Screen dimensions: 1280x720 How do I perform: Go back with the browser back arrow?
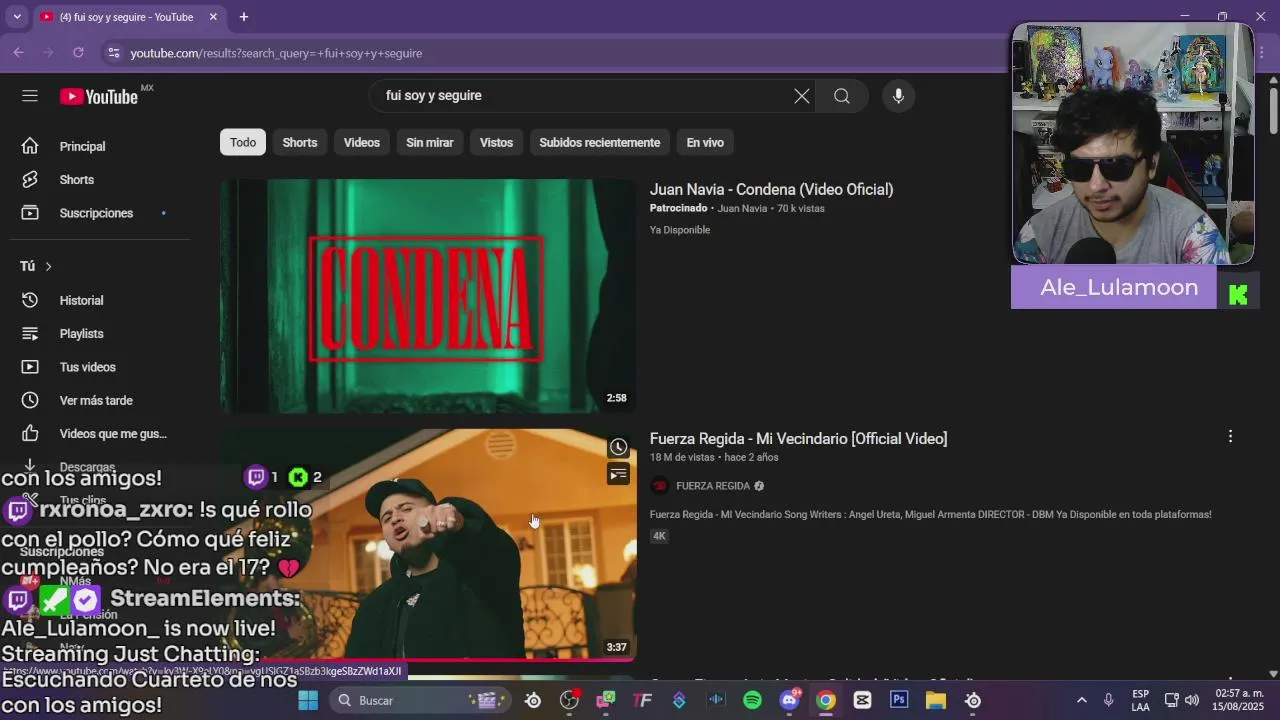18,53
